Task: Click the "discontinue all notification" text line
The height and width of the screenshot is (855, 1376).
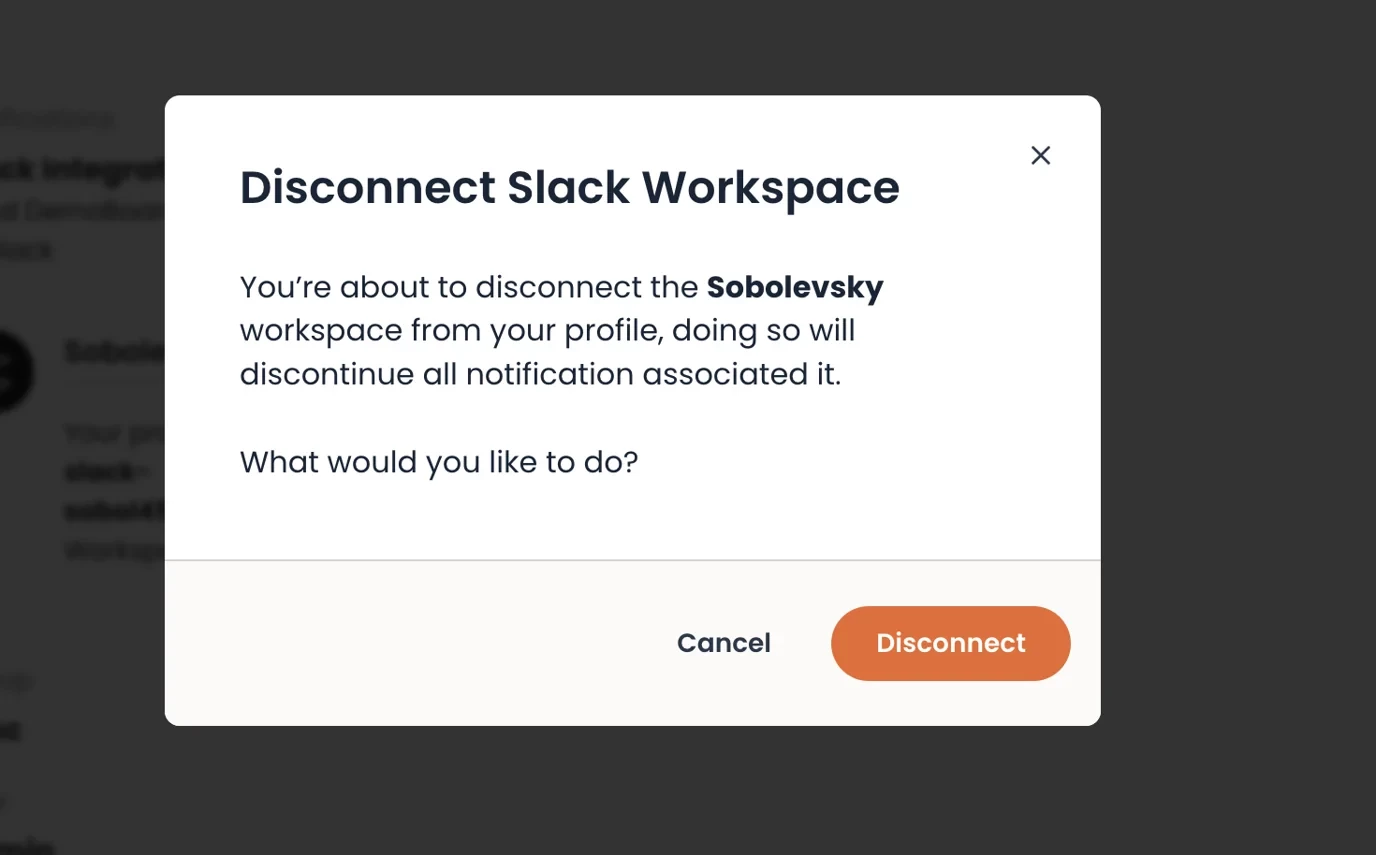Action: tap(540, 375)
